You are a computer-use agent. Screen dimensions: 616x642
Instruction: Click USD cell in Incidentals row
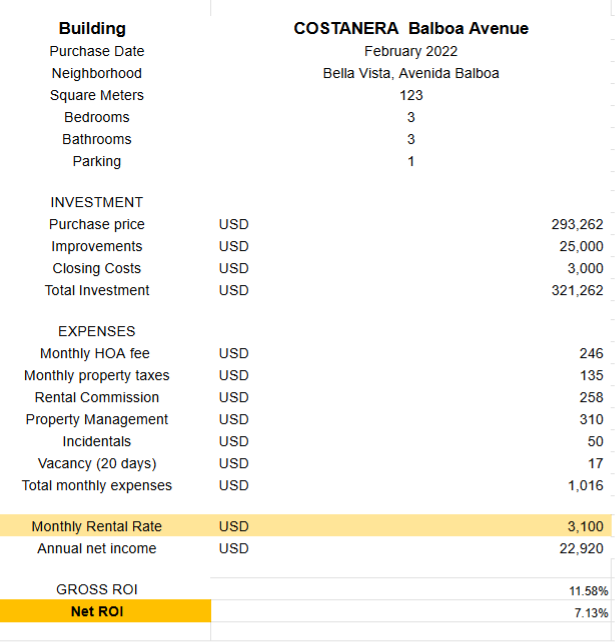pos(233,441)
